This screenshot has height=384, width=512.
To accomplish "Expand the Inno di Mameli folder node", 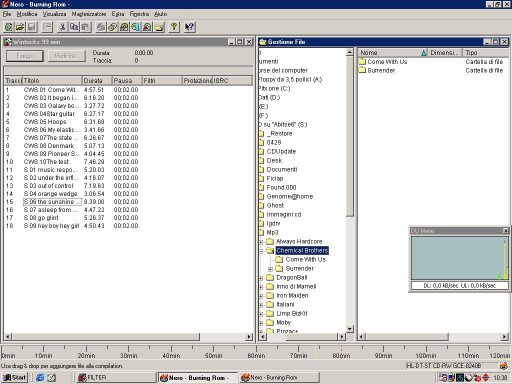I will tap(261, 287).
